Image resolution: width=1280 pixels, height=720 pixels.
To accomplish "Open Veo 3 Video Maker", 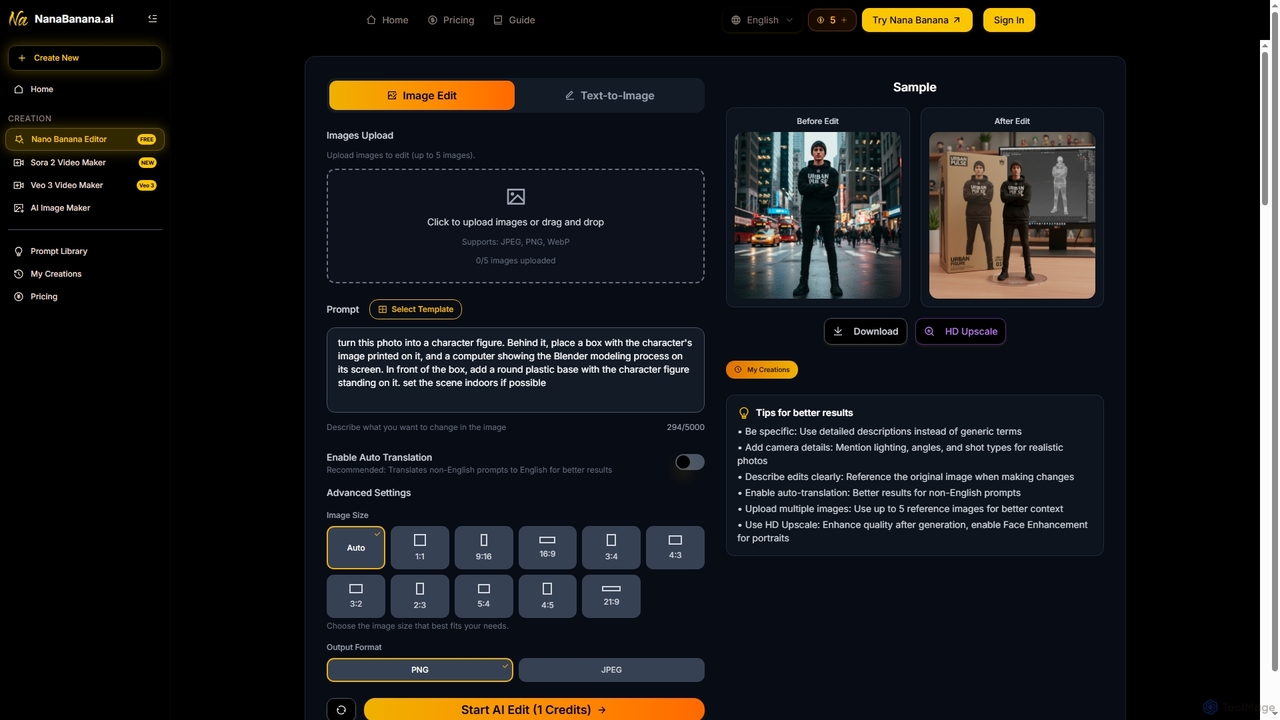I will [85, 185].
